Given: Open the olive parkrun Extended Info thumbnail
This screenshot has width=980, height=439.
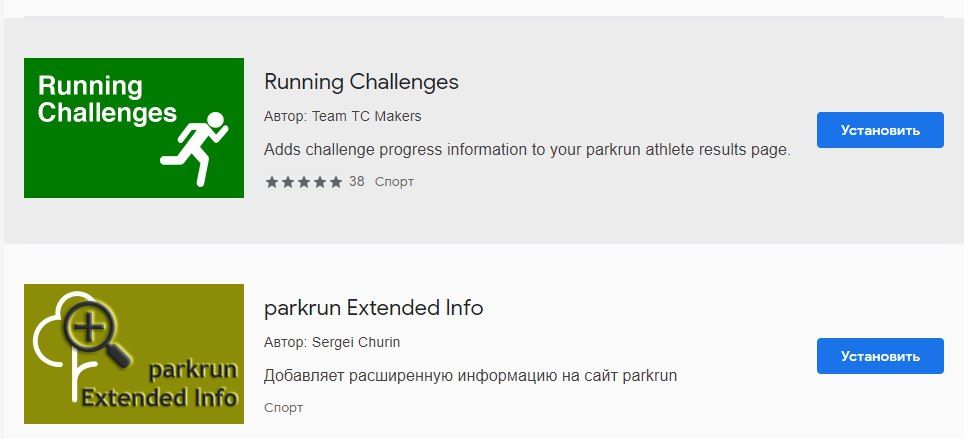Looking at the screenshot, I should 134,354.
